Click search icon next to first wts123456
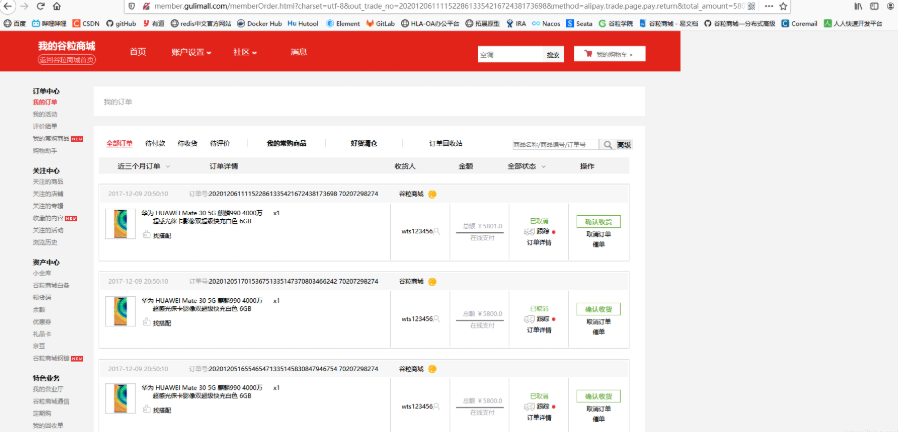Image resolution: width=898 pixels, height=432 pixels. pos(437,231)
